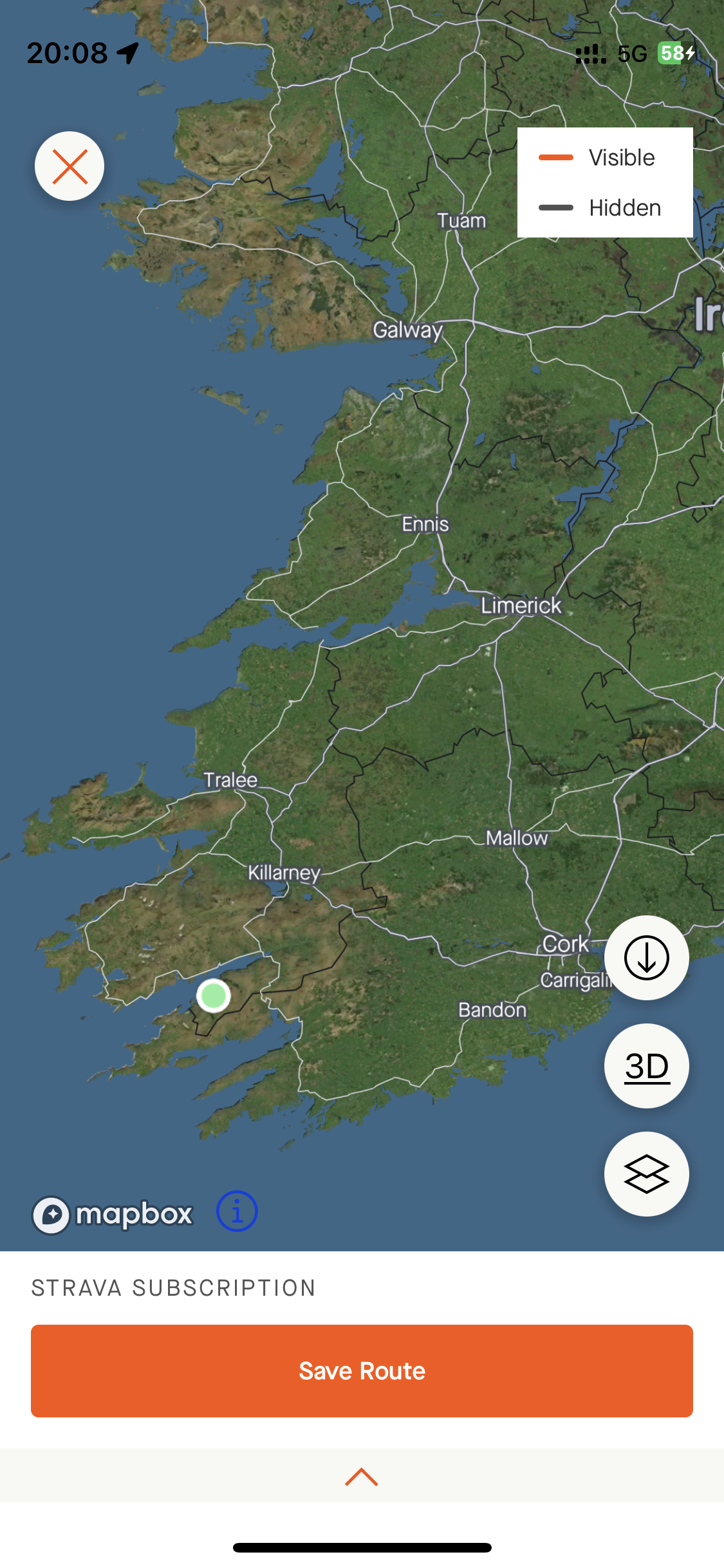Save the route

pos(362,1371)
